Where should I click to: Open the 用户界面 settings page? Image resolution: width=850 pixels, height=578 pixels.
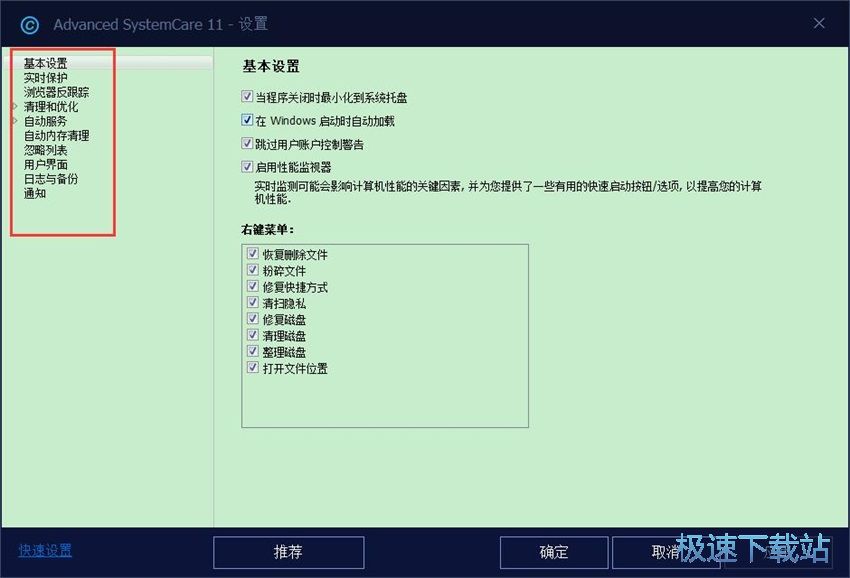(x=46, y=164)
